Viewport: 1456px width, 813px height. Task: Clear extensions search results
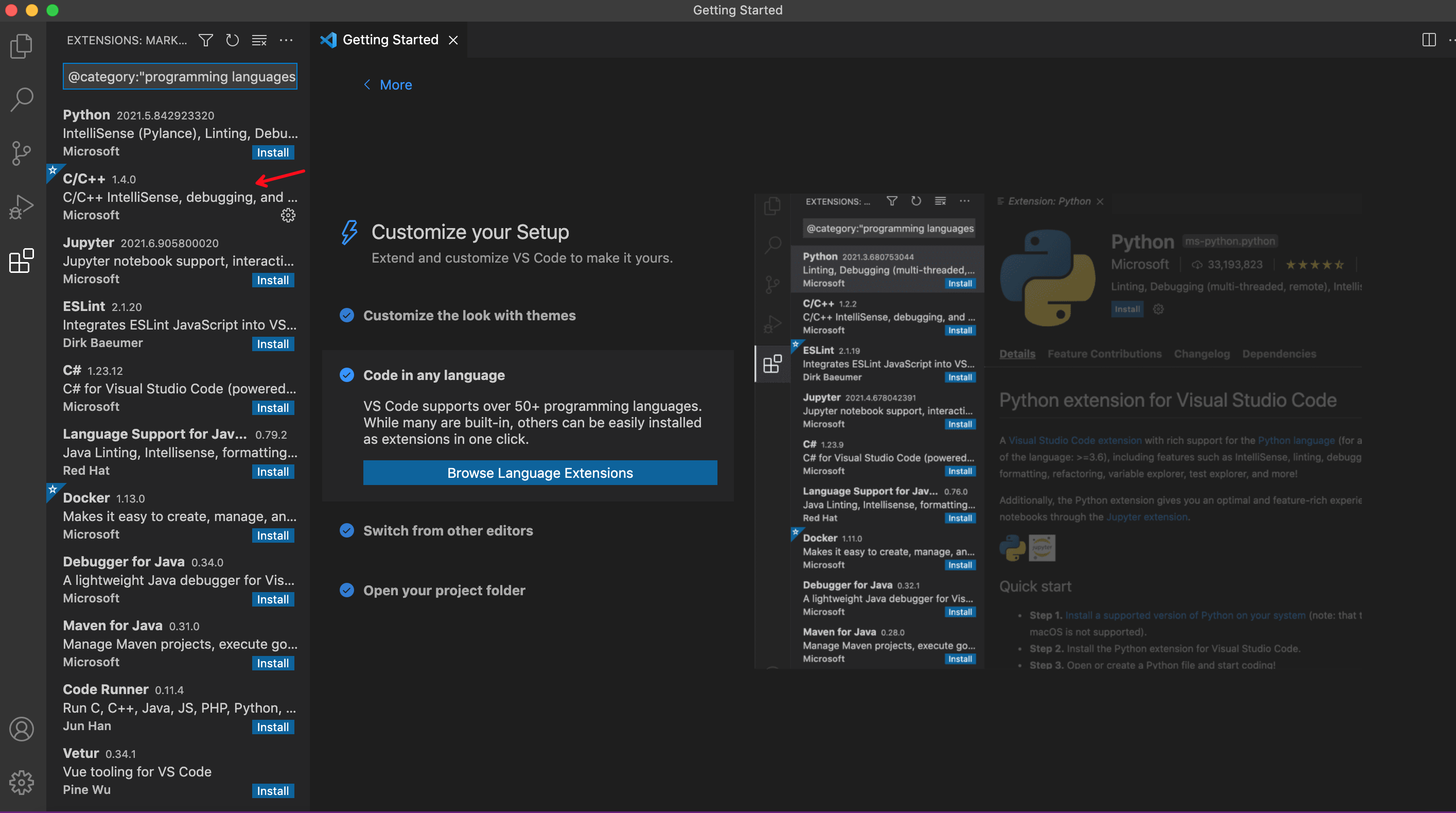point(259,40)
